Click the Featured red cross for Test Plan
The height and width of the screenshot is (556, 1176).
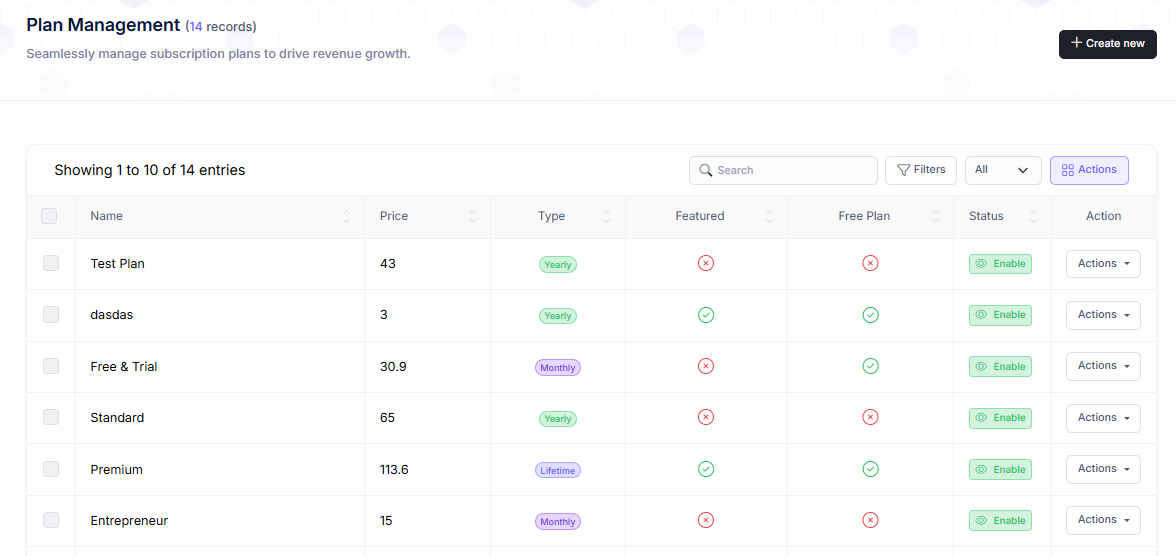coord(705,263)
